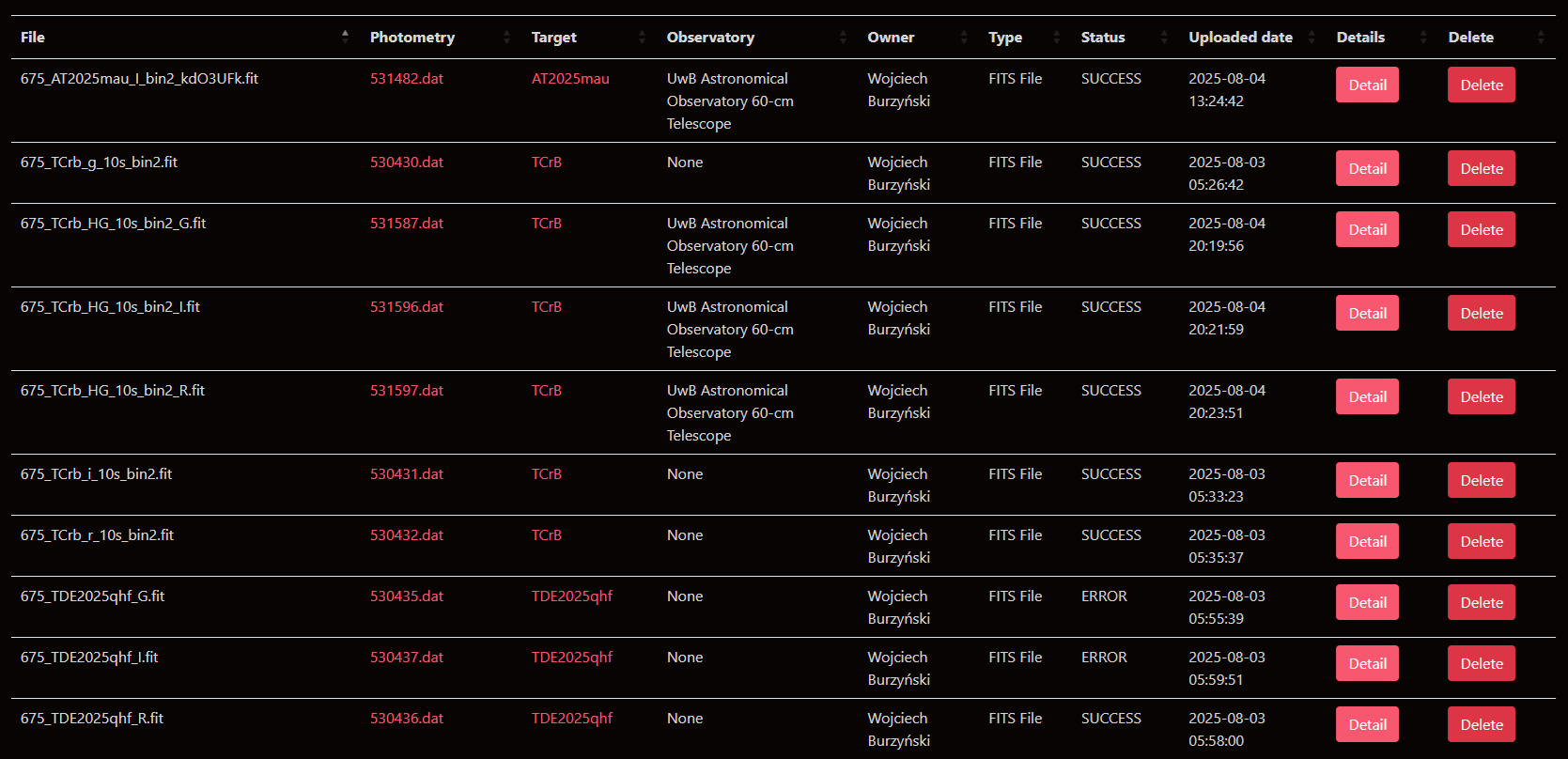View details of 675_TCrb_HG_10s_bin2_I.fit
Image resolution: width=1568 pixels, height=759 pixels.
click(1367, 313)
